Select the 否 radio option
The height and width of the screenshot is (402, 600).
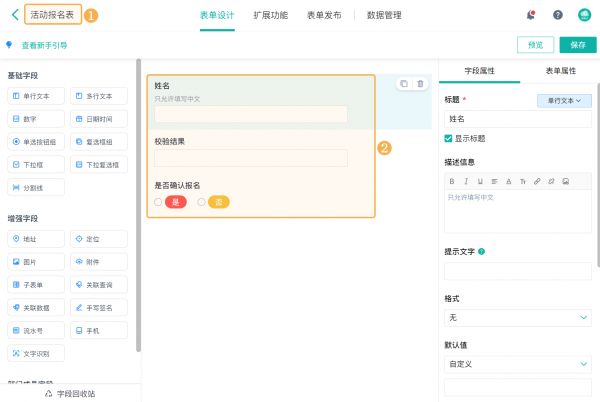click(x=201, y=202)
